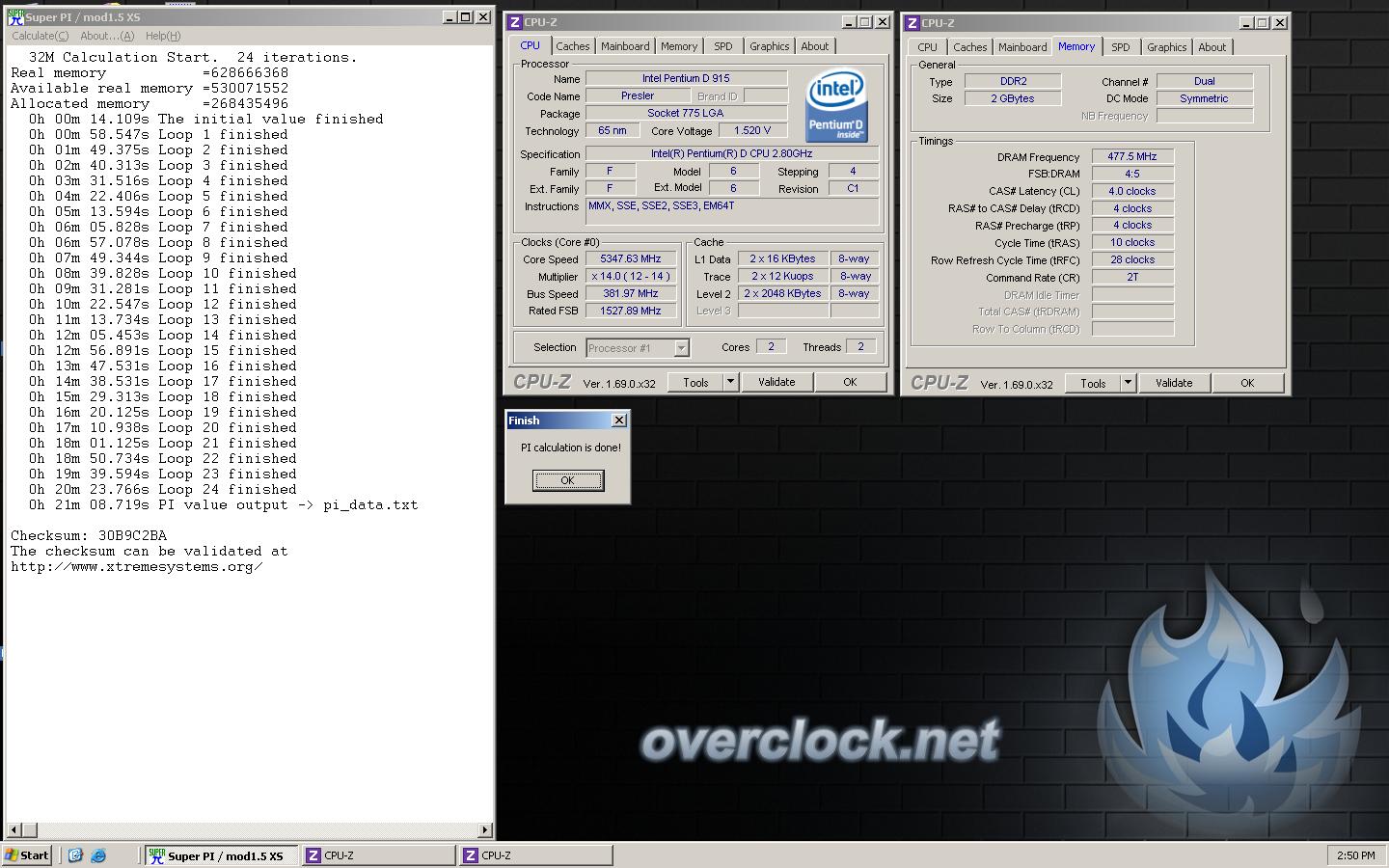Click CAS# Latency 4.0 clocks value
This screenshot has height=868, width=1389.
pos(1132,191)
